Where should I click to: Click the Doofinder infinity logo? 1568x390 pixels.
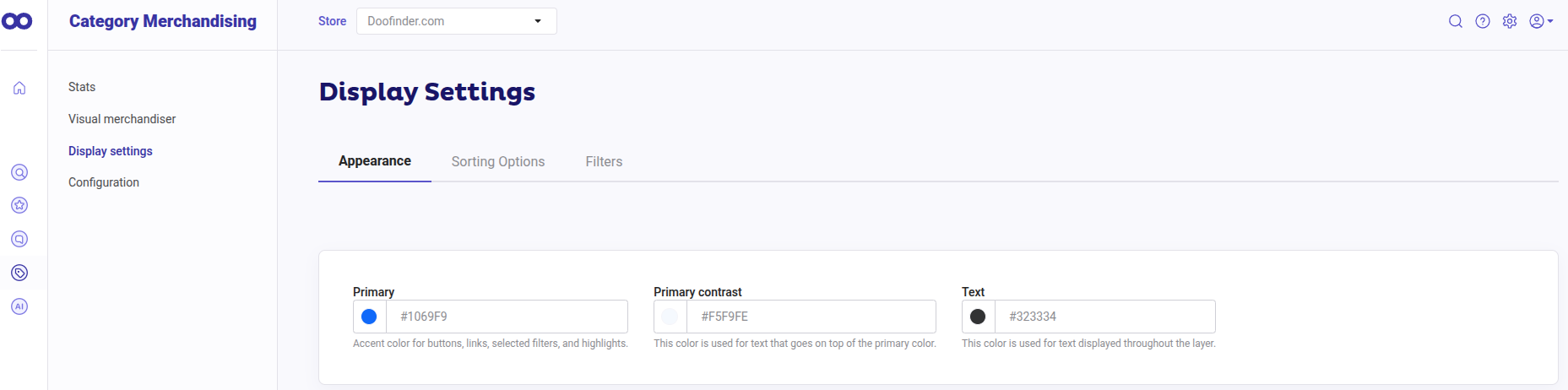pos(17,21)
